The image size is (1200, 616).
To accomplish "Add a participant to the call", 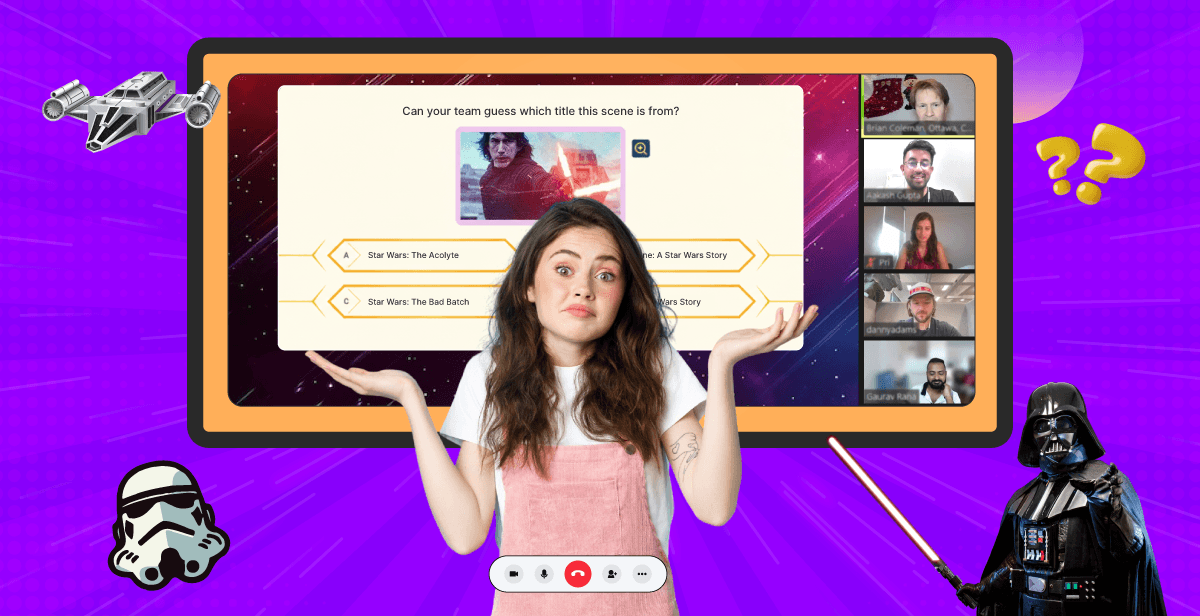I will pyautogui.click(x=611, y=574).
